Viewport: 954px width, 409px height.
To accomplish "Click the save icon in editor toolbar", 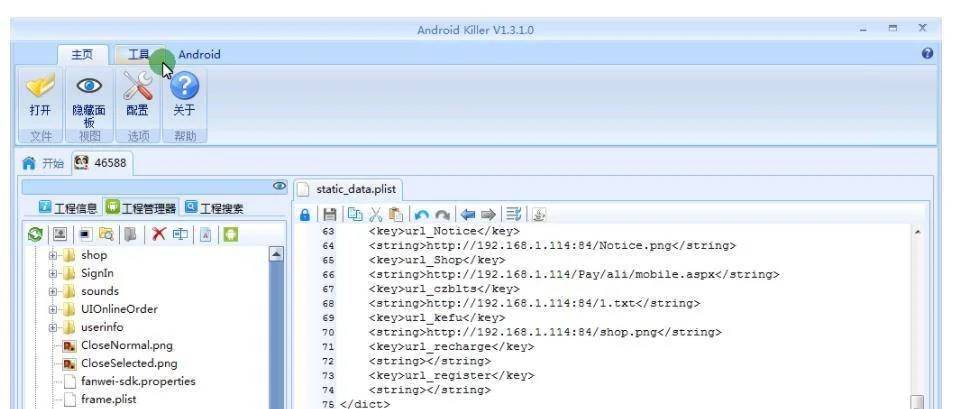I will tap(328, 214).
